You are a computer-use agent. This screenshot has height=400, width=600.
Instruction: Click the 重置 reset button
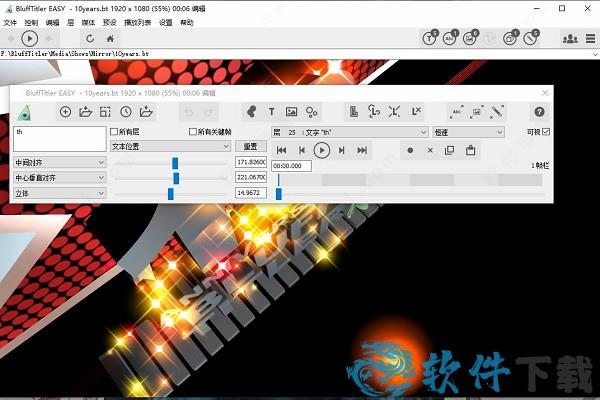pyautogui.click(x=250, y=146)
